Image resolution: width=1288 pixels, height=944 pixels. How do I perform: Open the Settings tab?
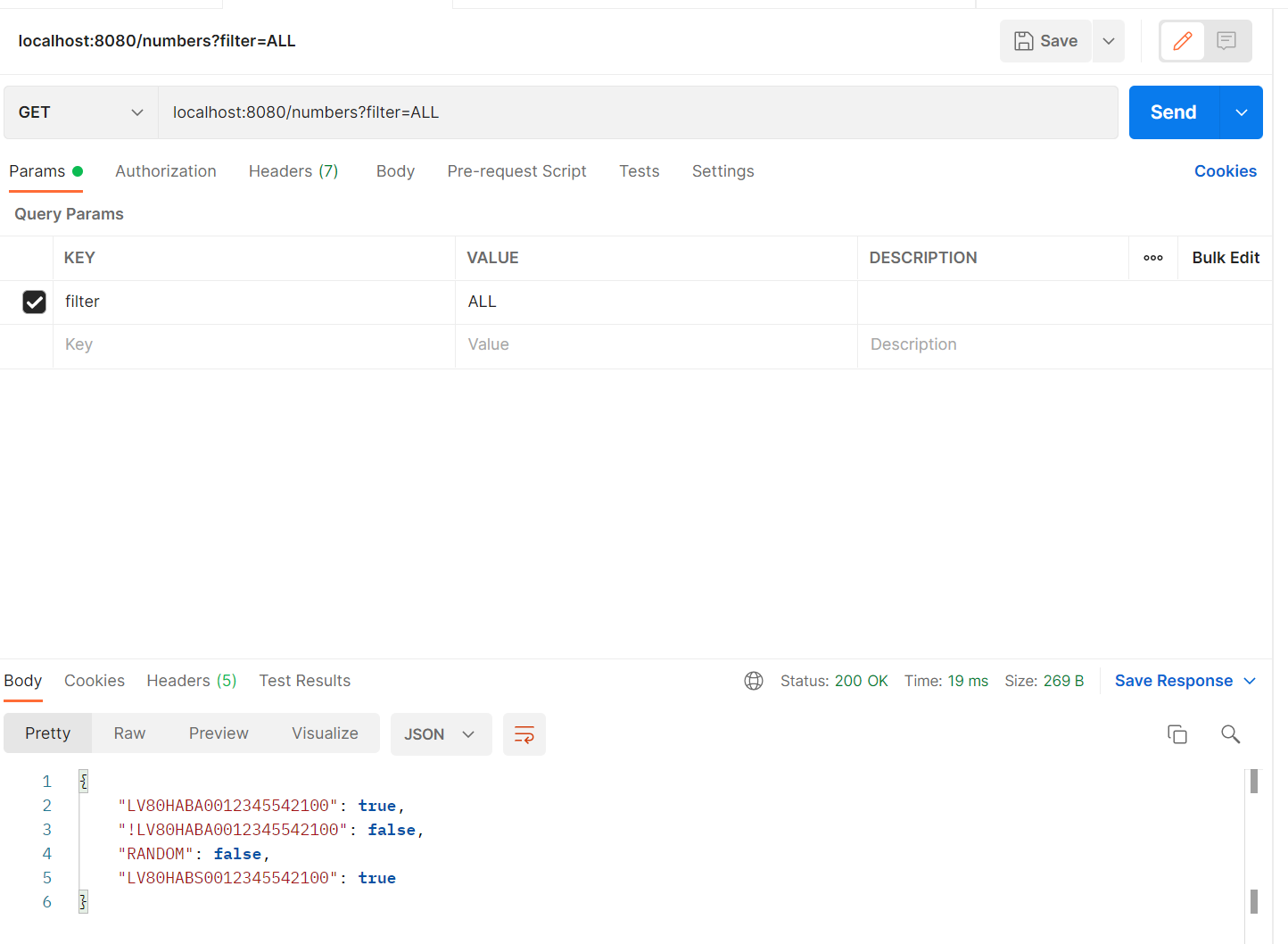tap(723, 171)
